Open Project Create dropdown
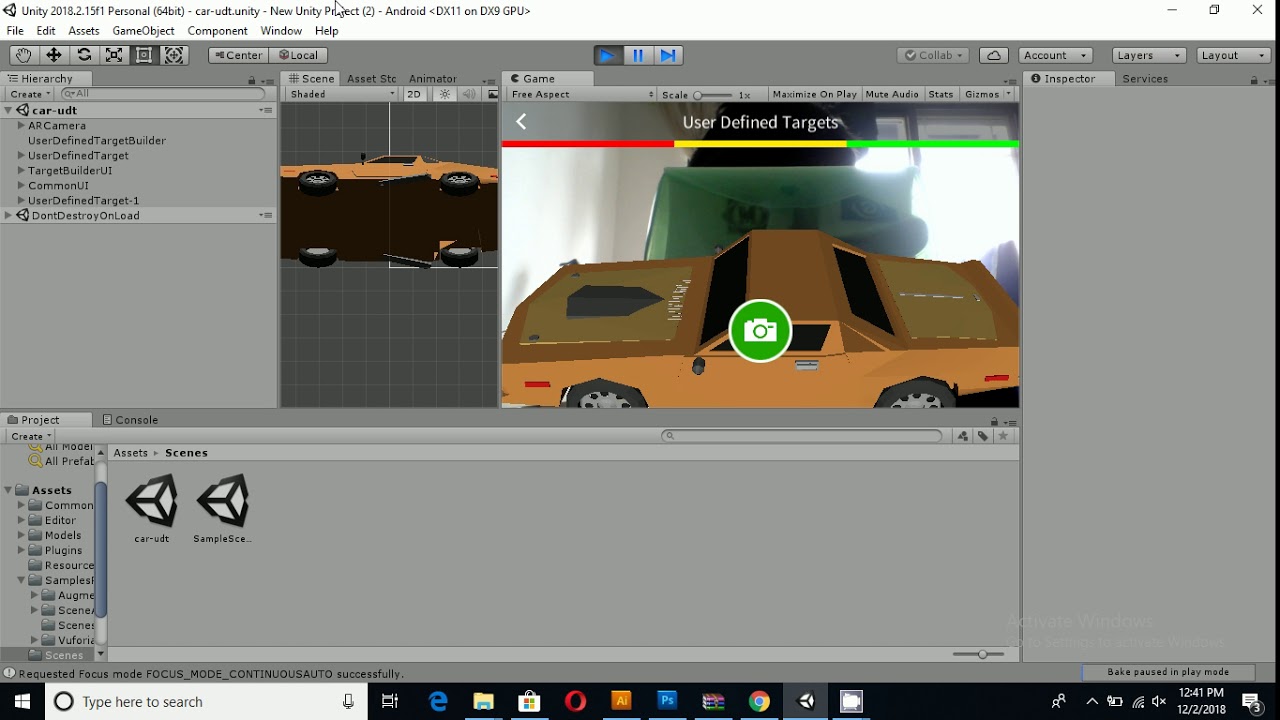The width and height of the screenshot is (1280, 720). coord(30,436)
